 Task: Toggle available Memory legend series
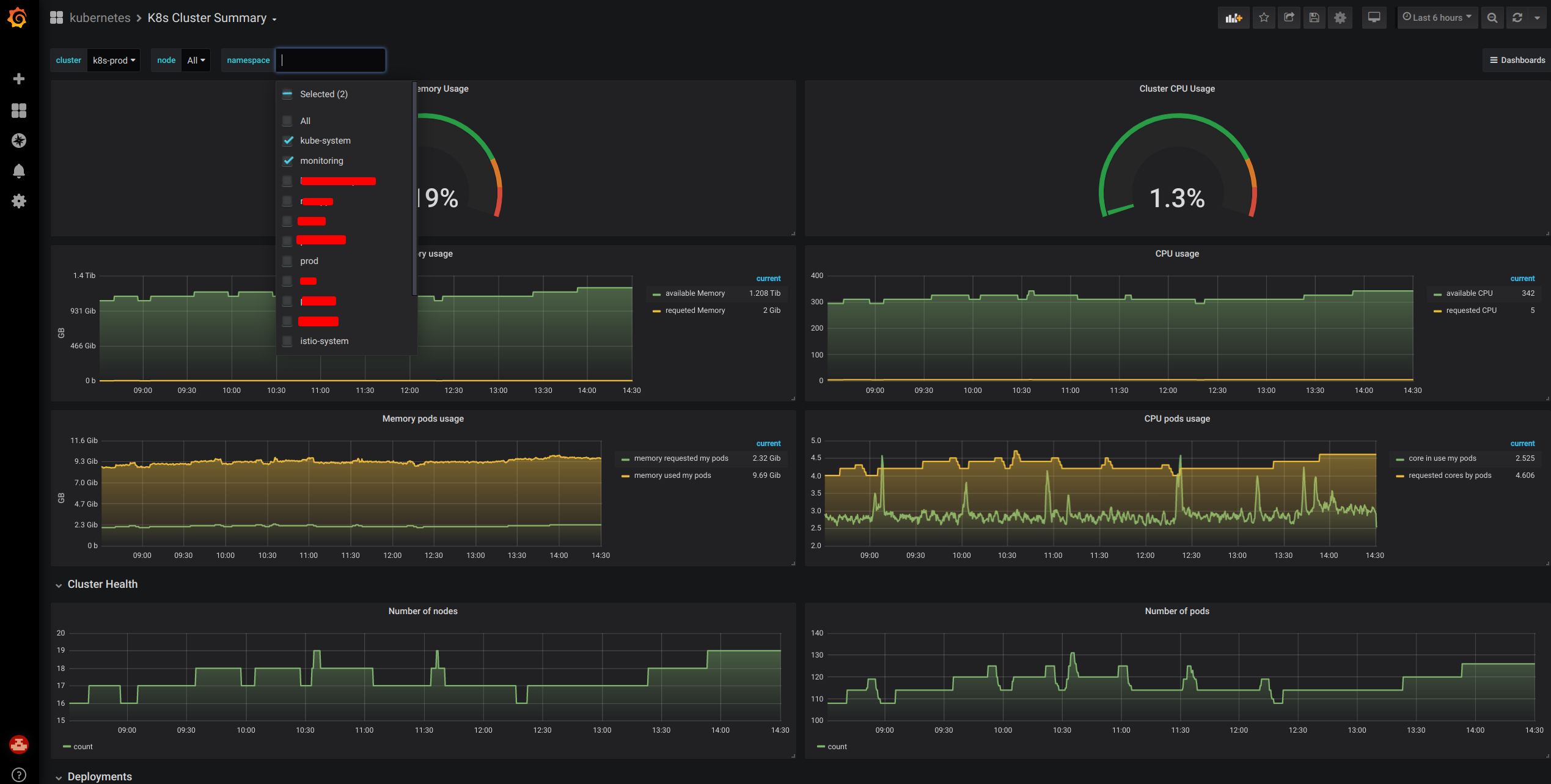[695, 293]
